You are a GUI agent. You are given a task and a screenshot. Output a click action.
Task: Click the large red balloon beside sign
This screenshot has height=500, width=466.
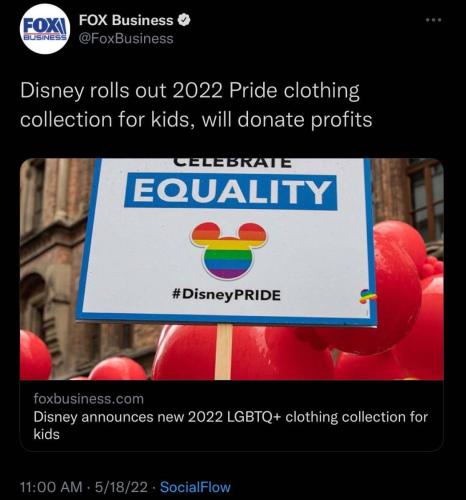(x=397, y=287)
